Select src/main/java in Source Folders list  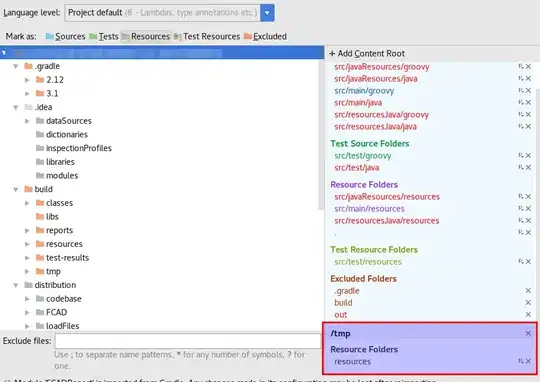(358, 103)
